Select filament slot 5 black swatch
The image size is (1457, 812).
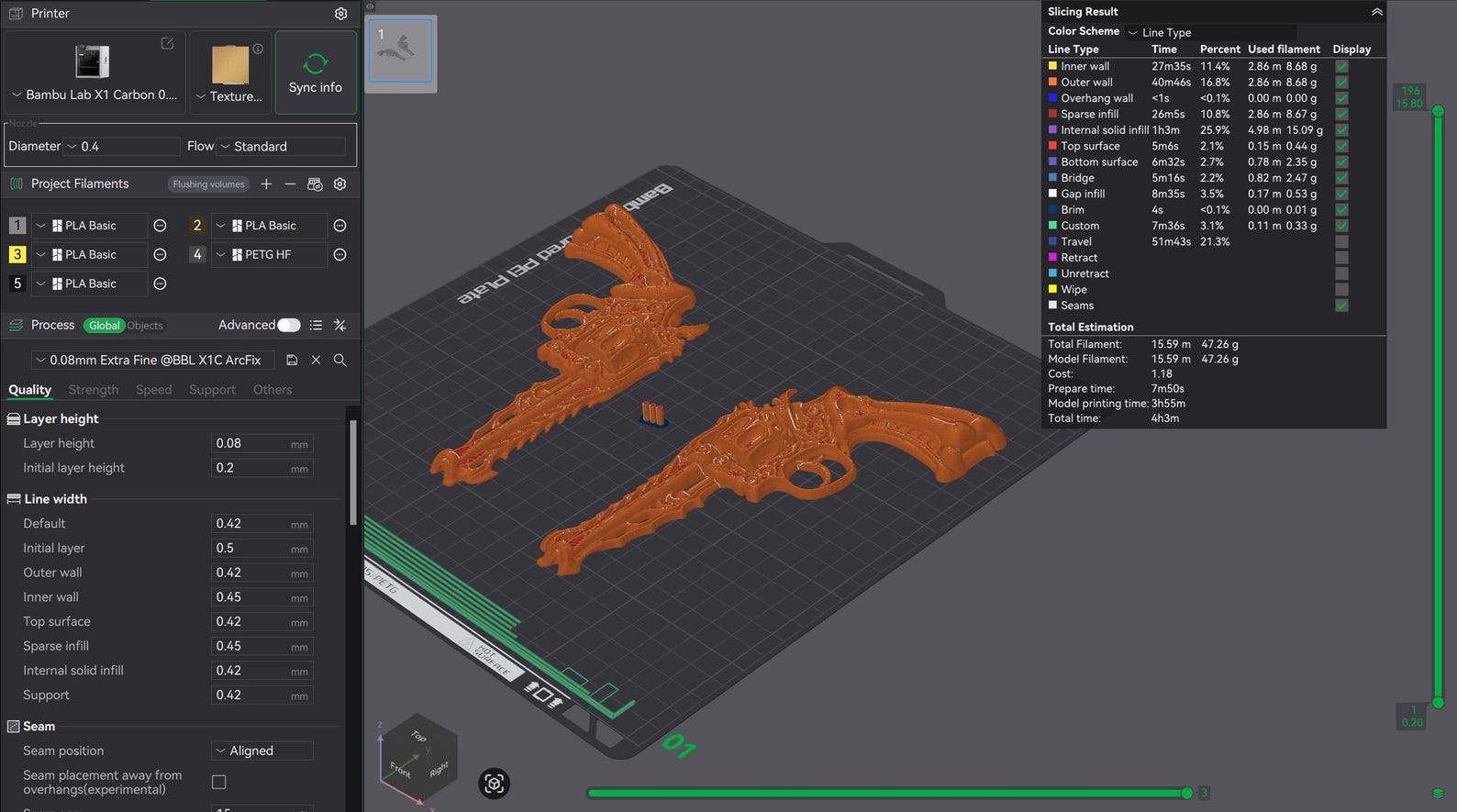pyautogui.click(x=17, y=284)
